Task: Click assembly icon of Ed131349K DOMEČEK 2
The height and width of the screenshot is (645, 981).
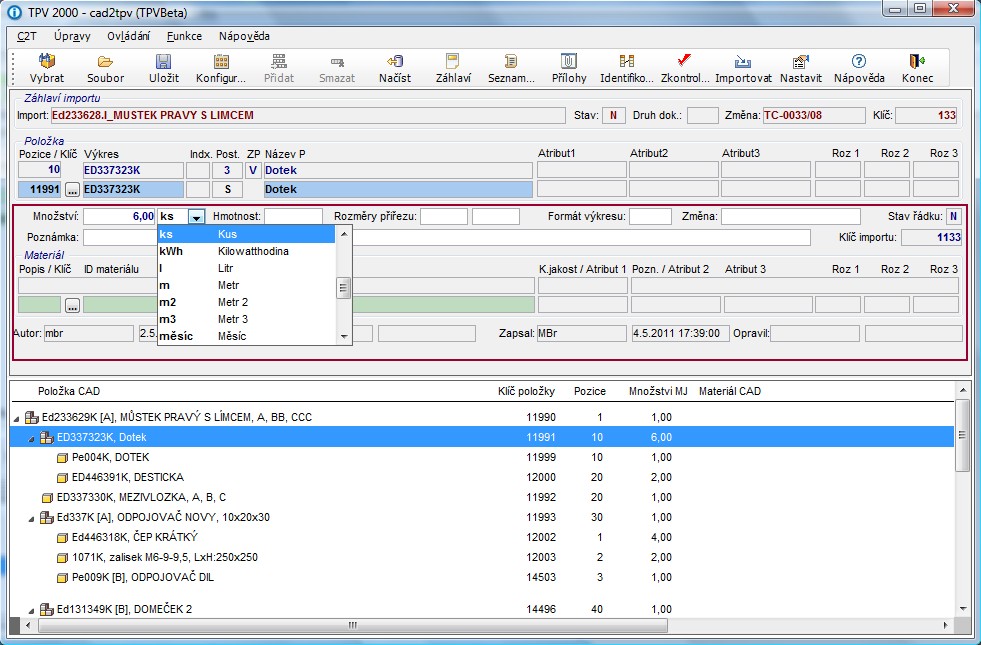Action: (47, 609)
